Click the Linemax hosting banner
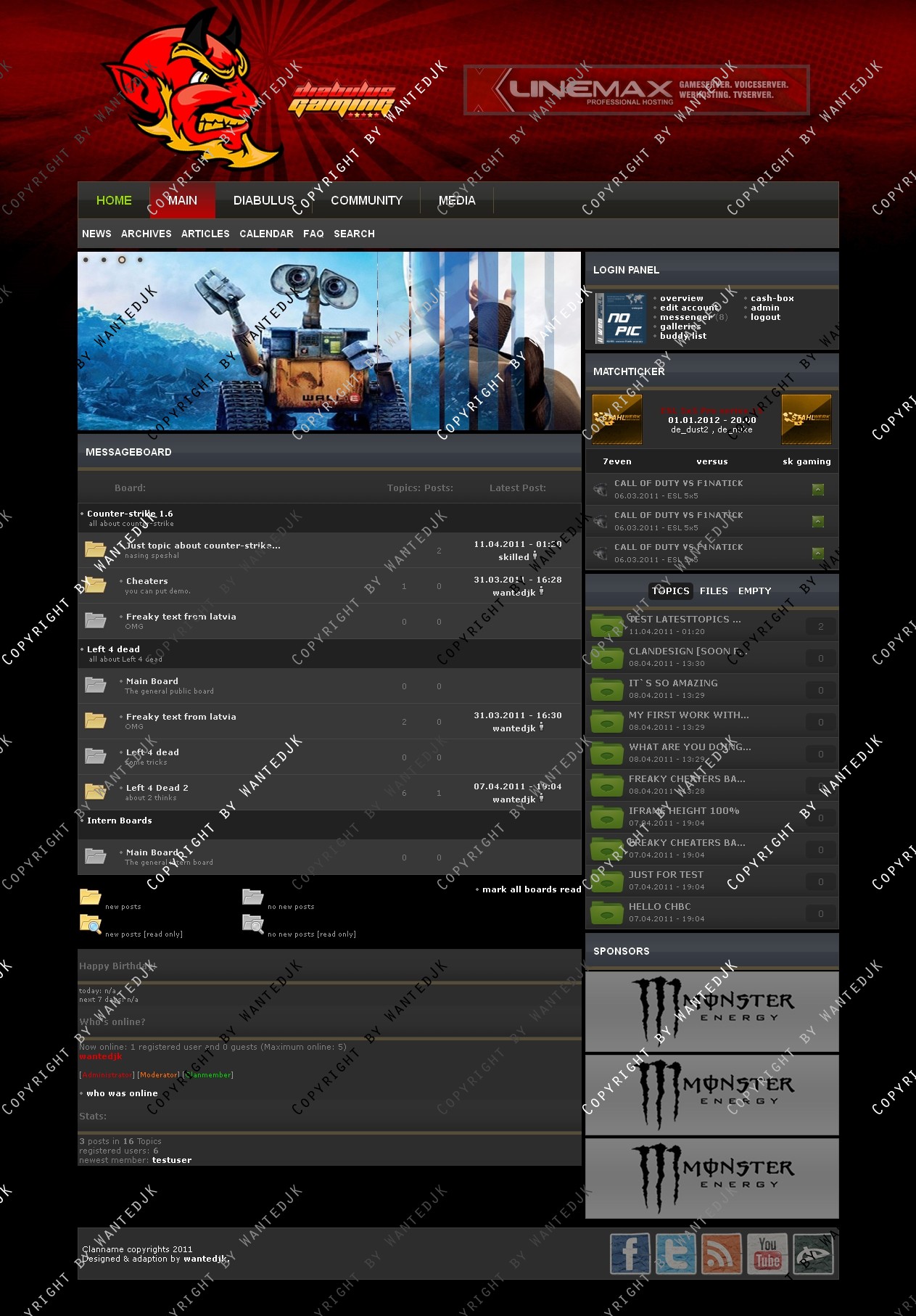Screen dimensions: 916x1316 point(636,90)
